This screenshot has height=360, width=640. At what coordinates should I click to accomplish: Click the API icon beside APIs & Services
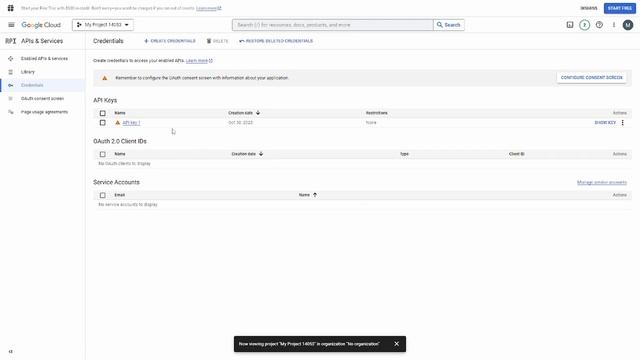[x=11, y=41]
